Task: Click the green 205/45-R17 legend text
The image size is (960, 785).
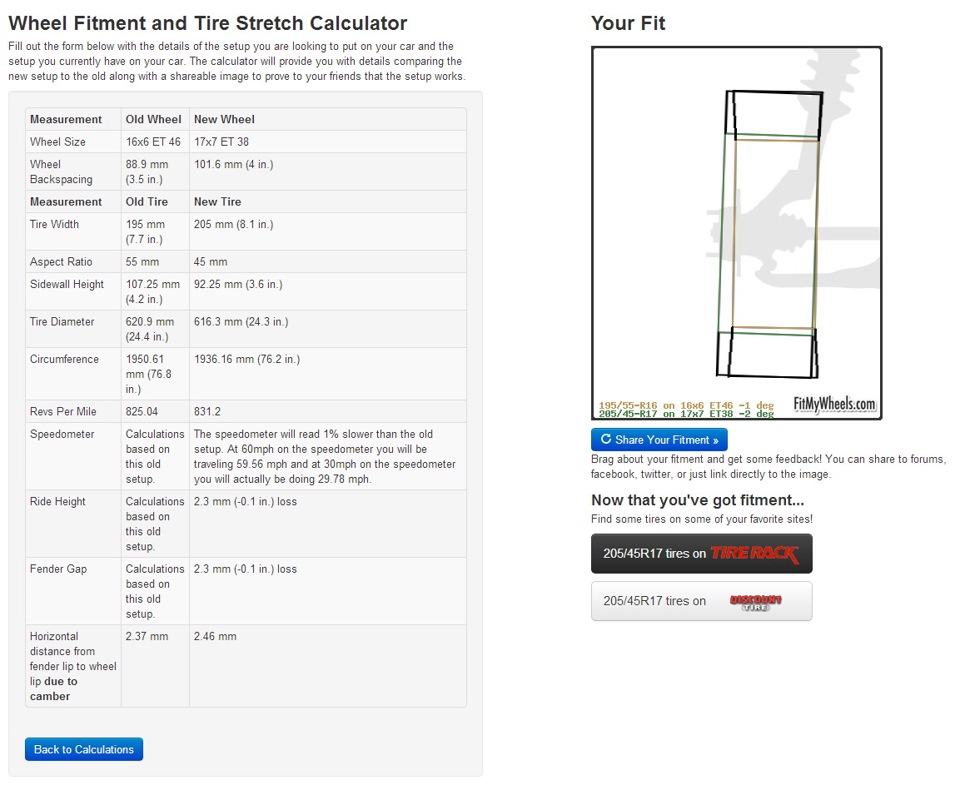Action: click(x=686, y=414)
